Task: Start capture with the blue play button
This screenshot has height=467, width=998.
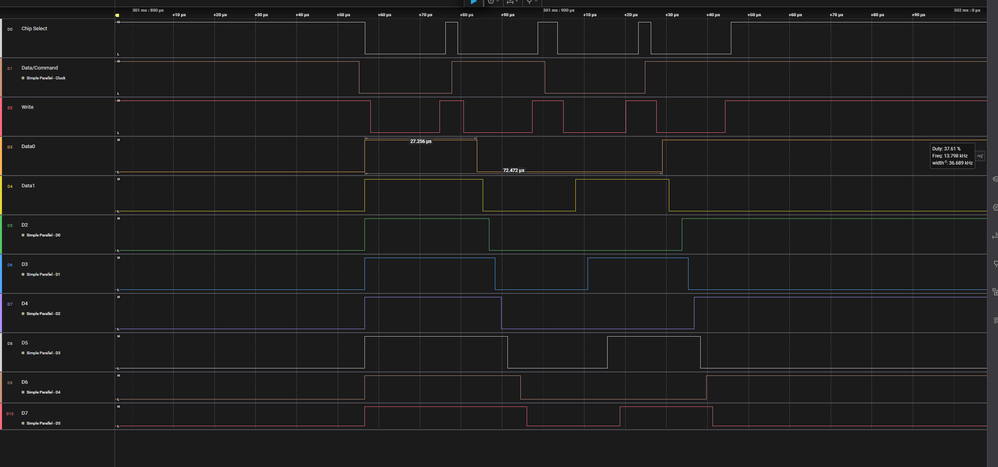Action: click(474, 2)
